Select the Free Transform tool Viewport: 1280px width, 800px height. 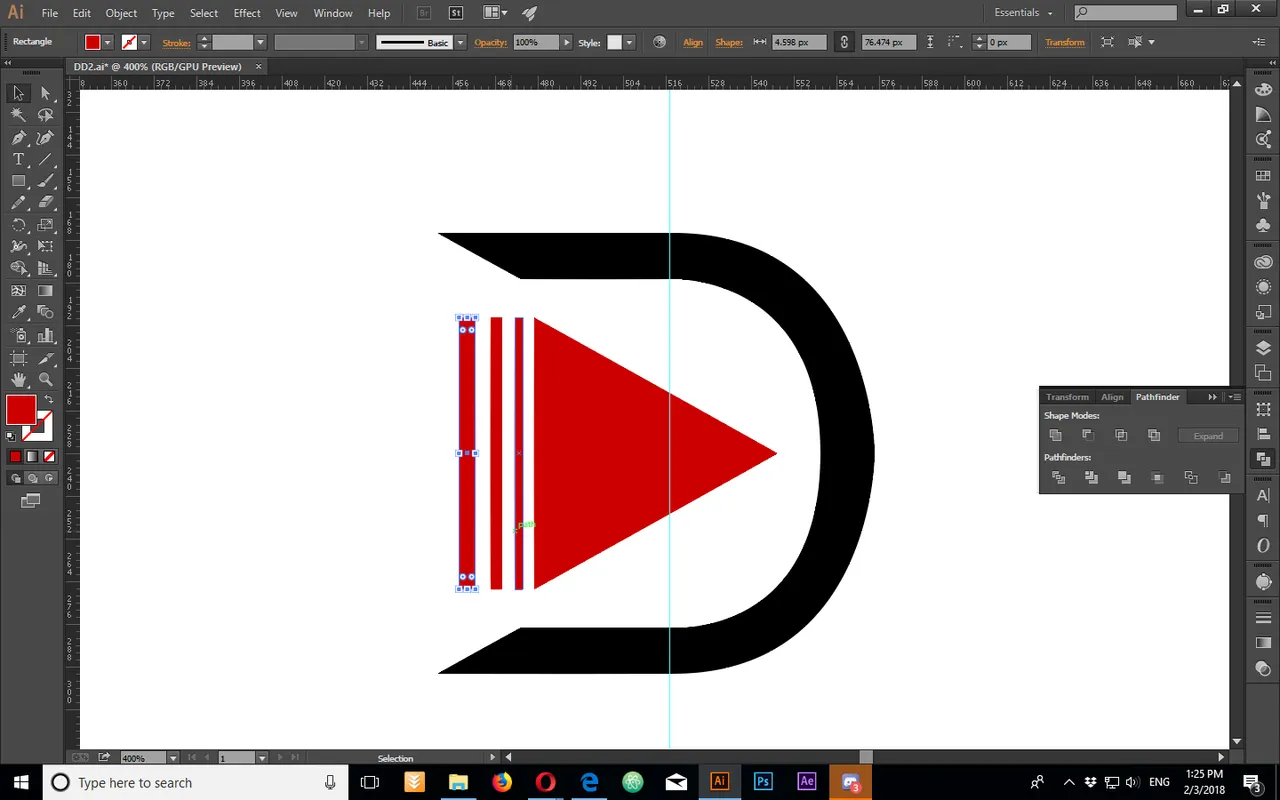click(45, 247)
